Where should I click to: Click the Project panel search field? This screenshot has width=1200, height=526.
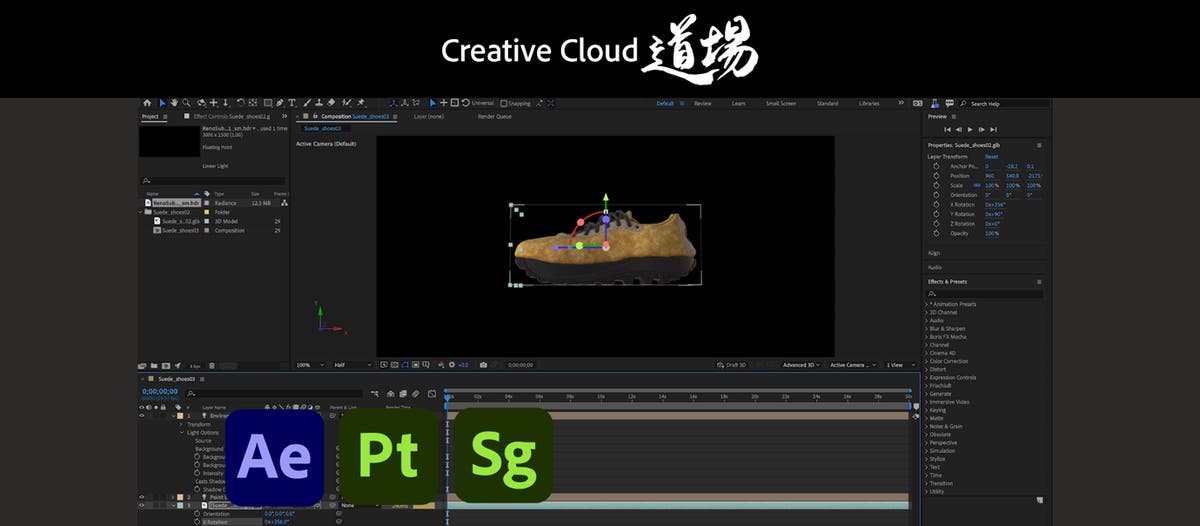213,181
